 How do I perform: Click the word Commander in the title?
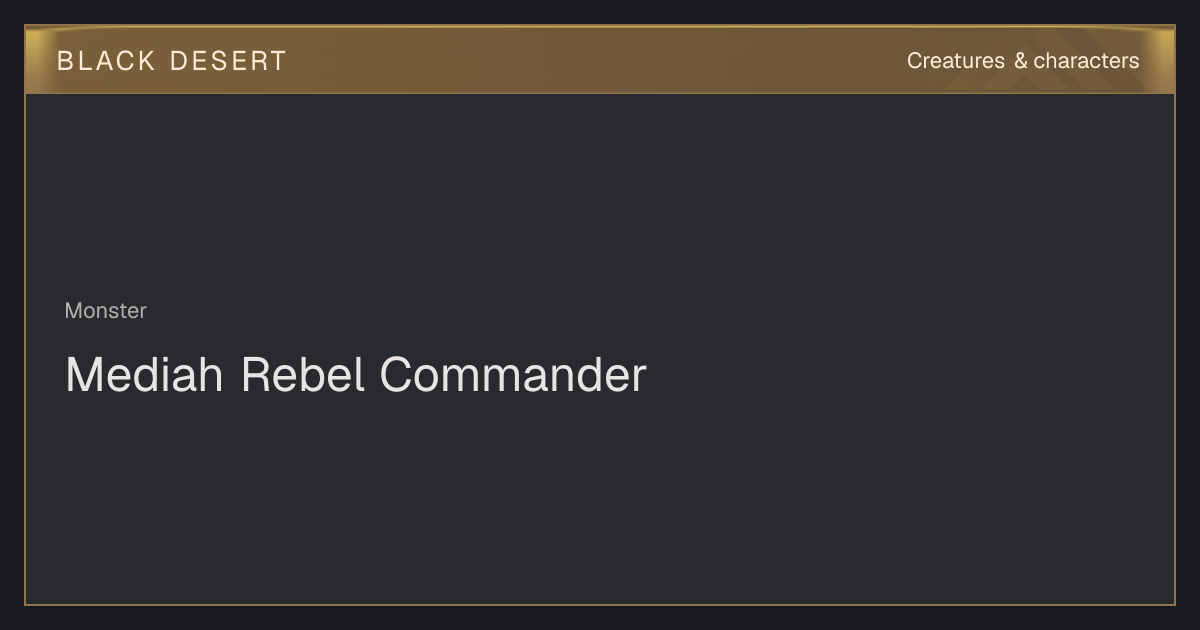click(x=513, y=375)
